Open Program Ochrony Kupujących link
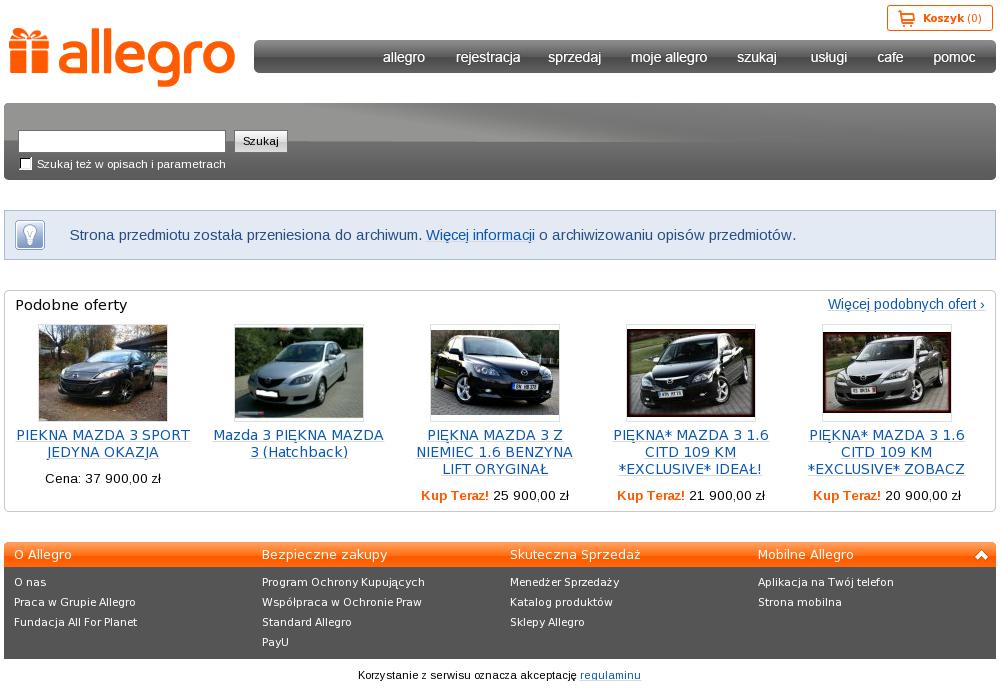Screen dimensions: 1000x695 (x=343, y=582)
